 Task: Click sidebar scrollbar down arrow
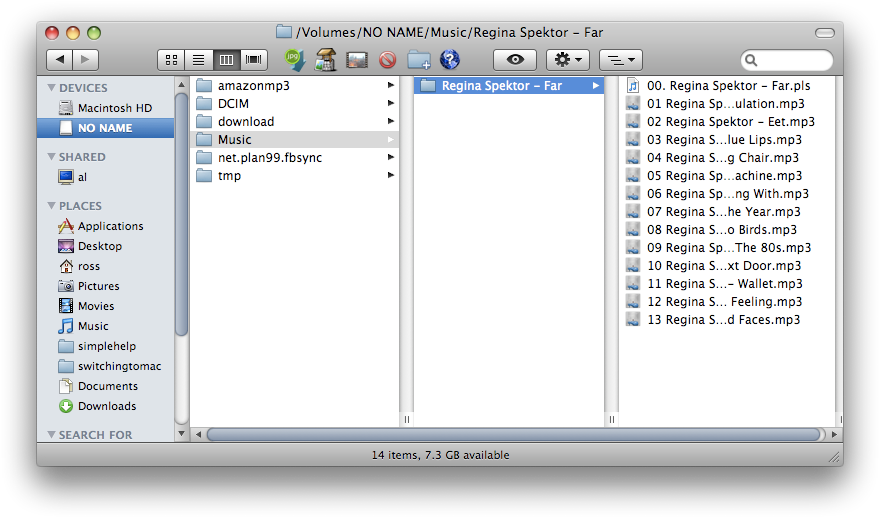tap(181, 433)
